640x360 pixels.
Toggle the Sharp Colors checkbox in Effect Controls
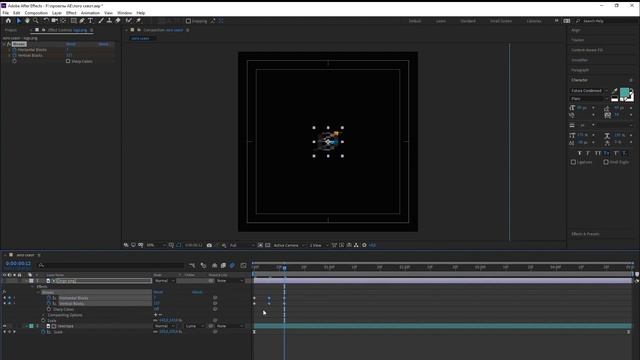[68, 61]
